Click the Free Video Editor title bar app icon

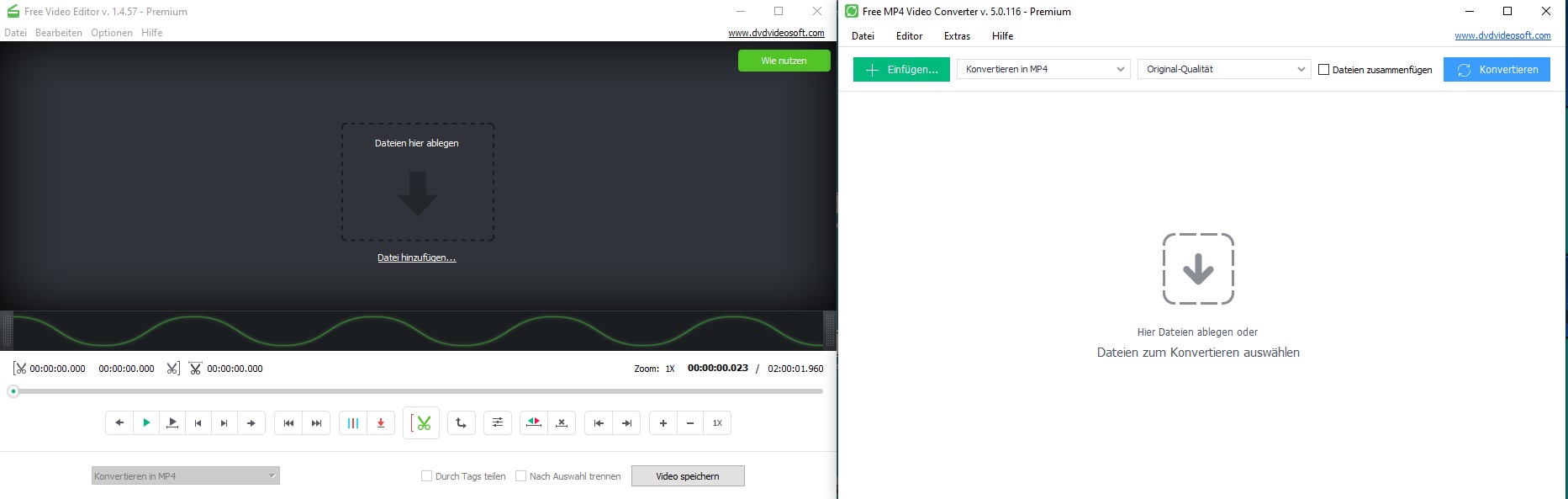point(13,11)
